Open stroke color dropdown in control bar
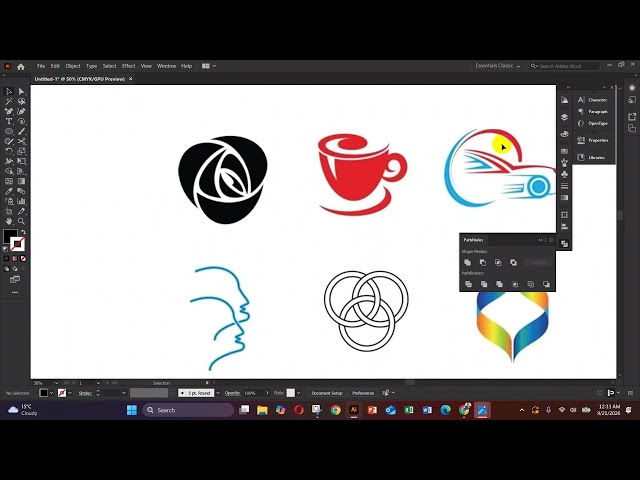Screen dimensions: 640x480 point(70,393)
